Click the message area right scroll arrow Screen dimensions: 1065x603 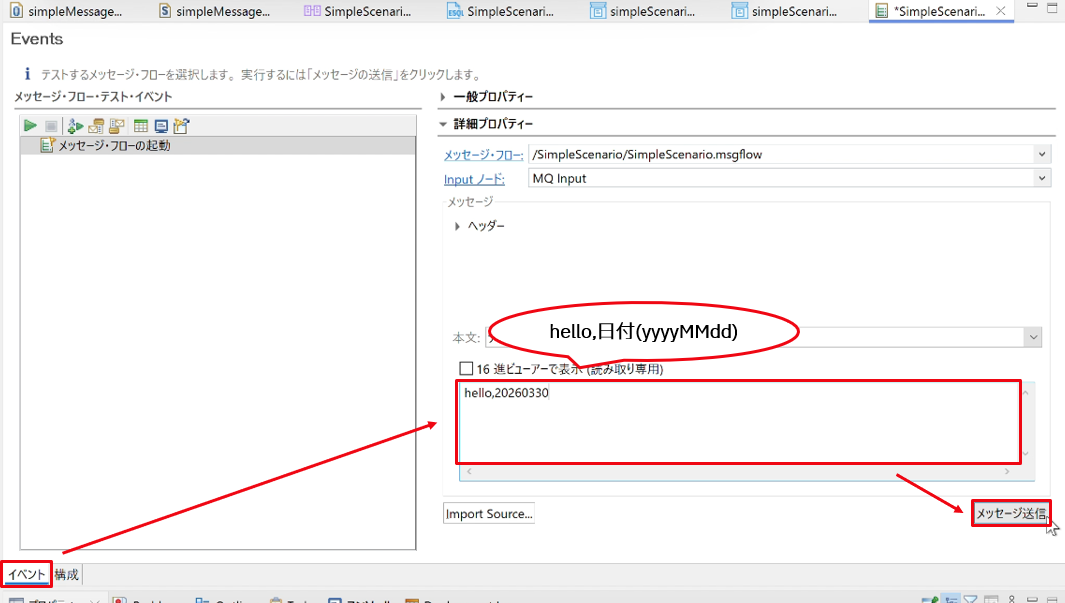tap(1007, 471)
